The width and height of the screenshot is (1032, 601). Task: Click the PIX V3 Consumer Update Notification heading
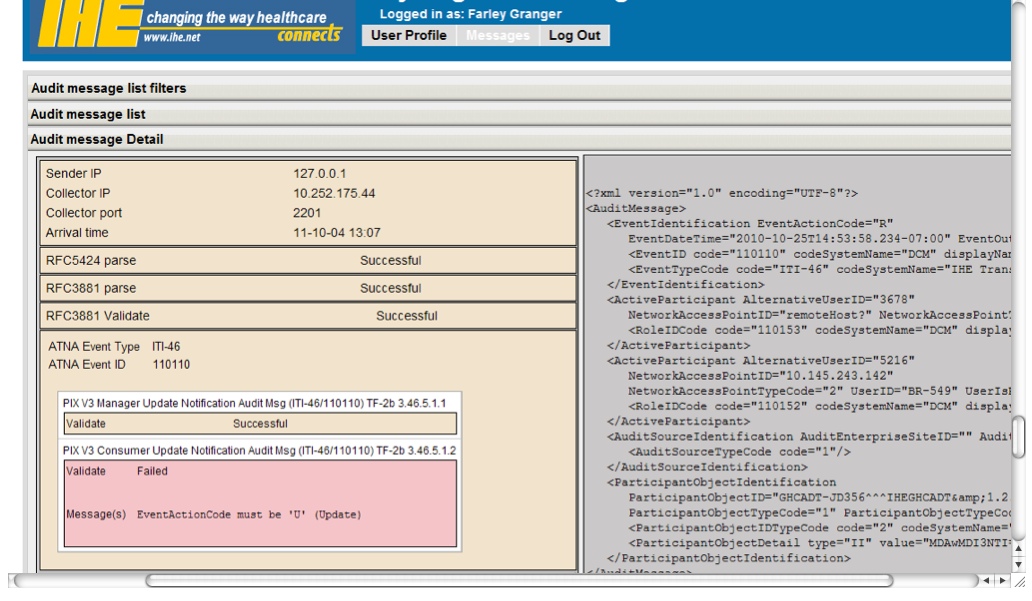point(258,451)
